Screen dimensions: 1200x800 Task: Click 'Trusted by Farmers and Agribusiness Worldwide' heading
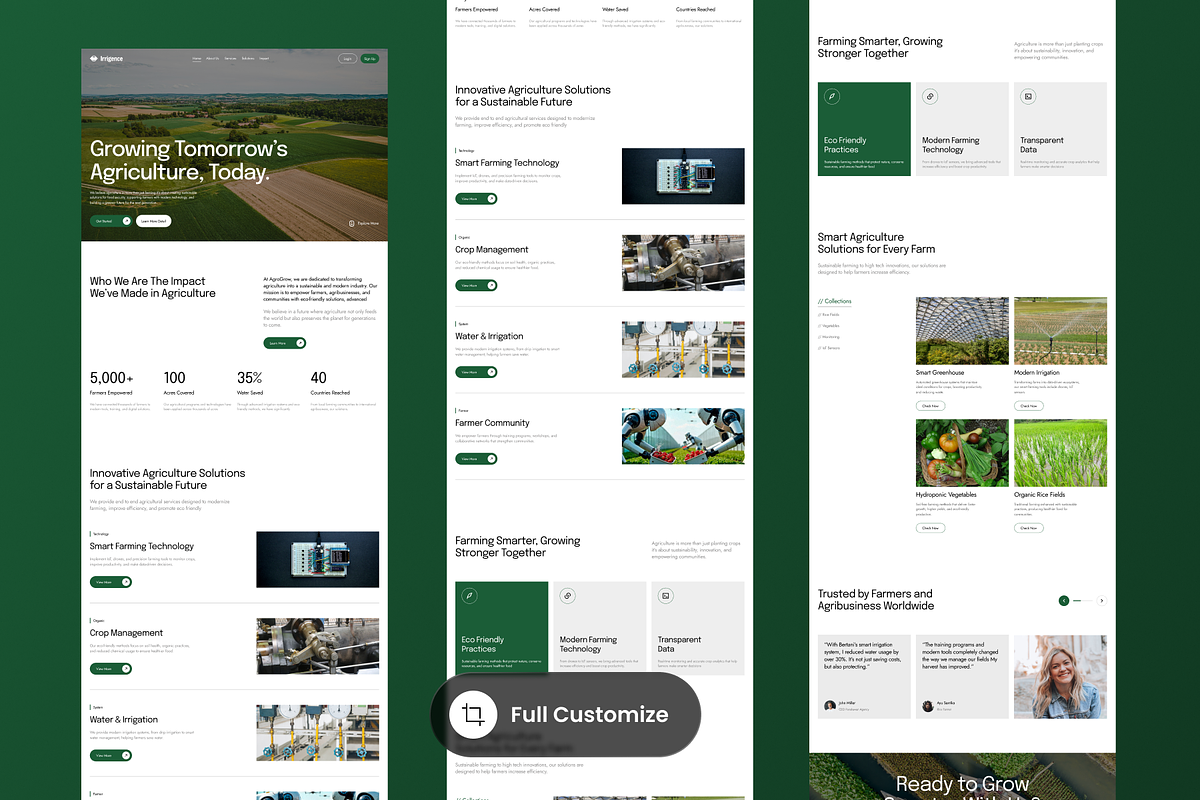[876, 600]
